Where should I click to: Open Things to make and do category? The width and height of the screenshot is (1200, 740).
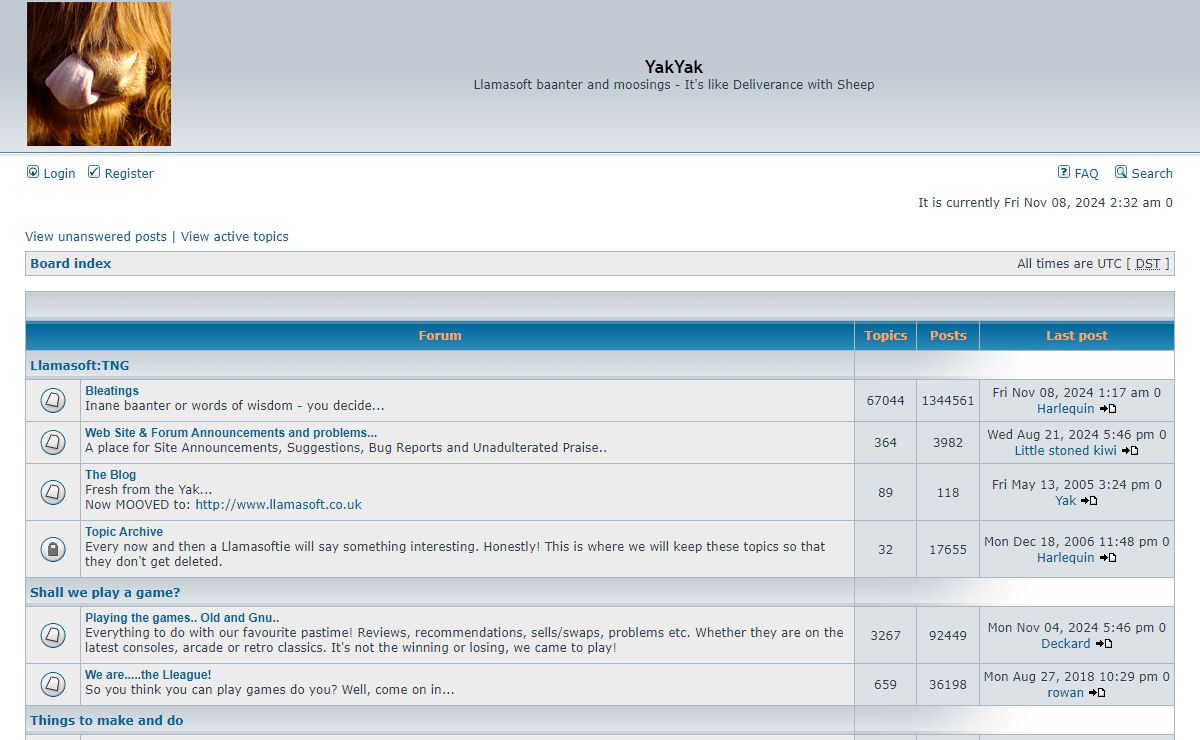pyautogui.click(x=107, y=721)
